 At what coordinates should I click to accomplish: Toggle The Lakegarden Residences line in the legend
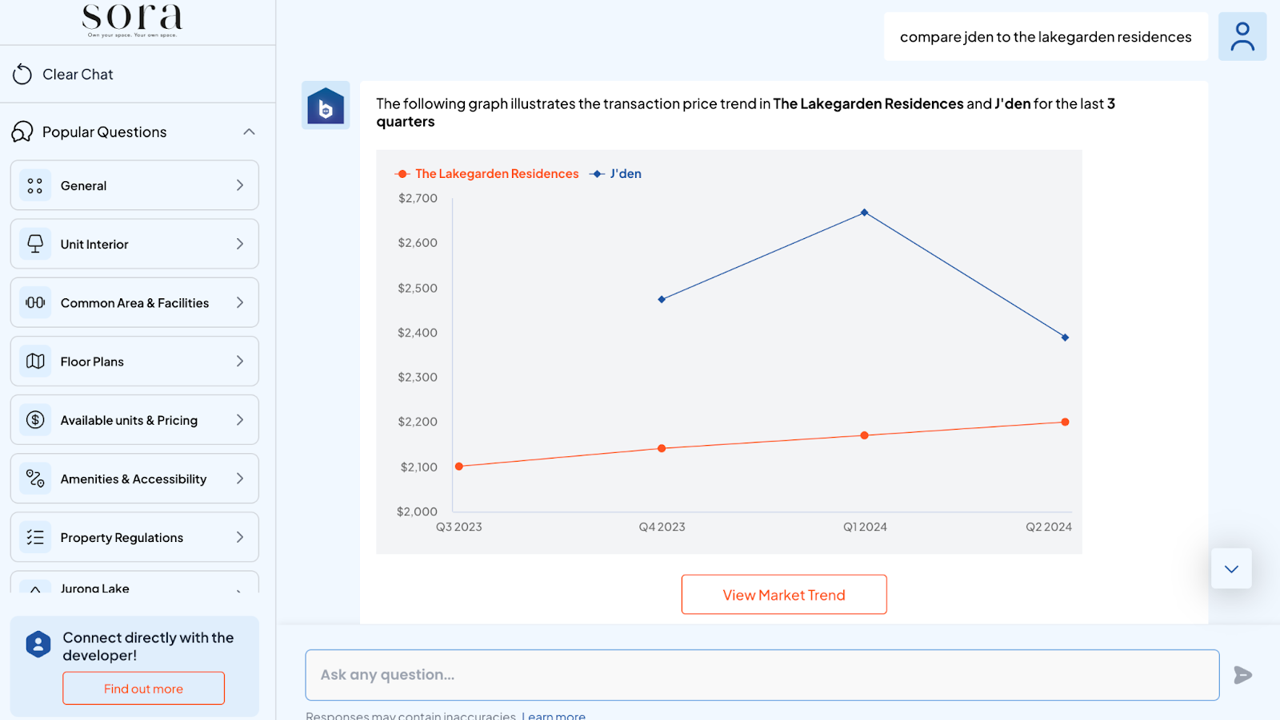(489, 173)
